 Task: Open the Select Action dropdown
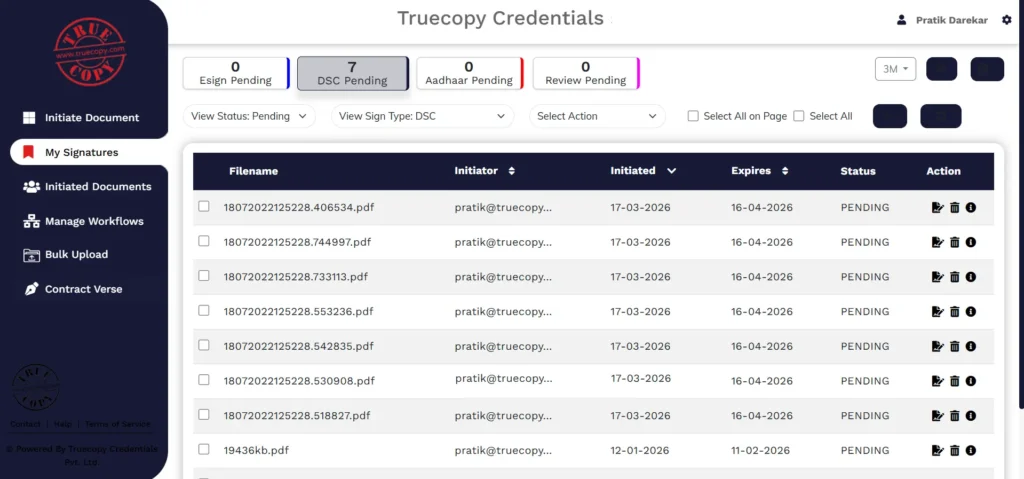point(597,116)
